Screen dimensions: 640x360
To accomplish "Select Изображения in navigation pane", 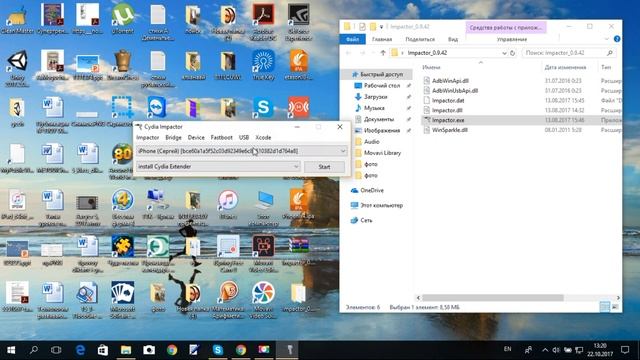I will click(382, 131).
